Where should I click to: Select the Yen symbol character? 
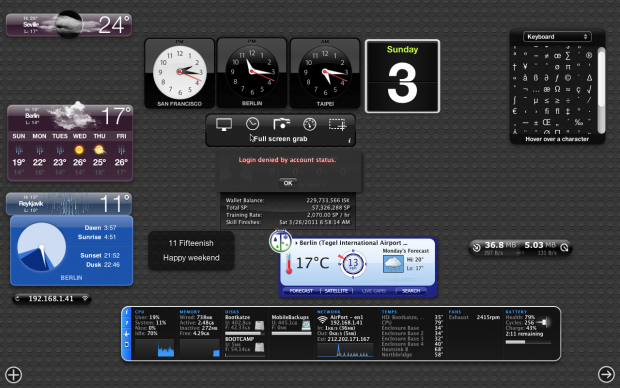coord(525,66)
